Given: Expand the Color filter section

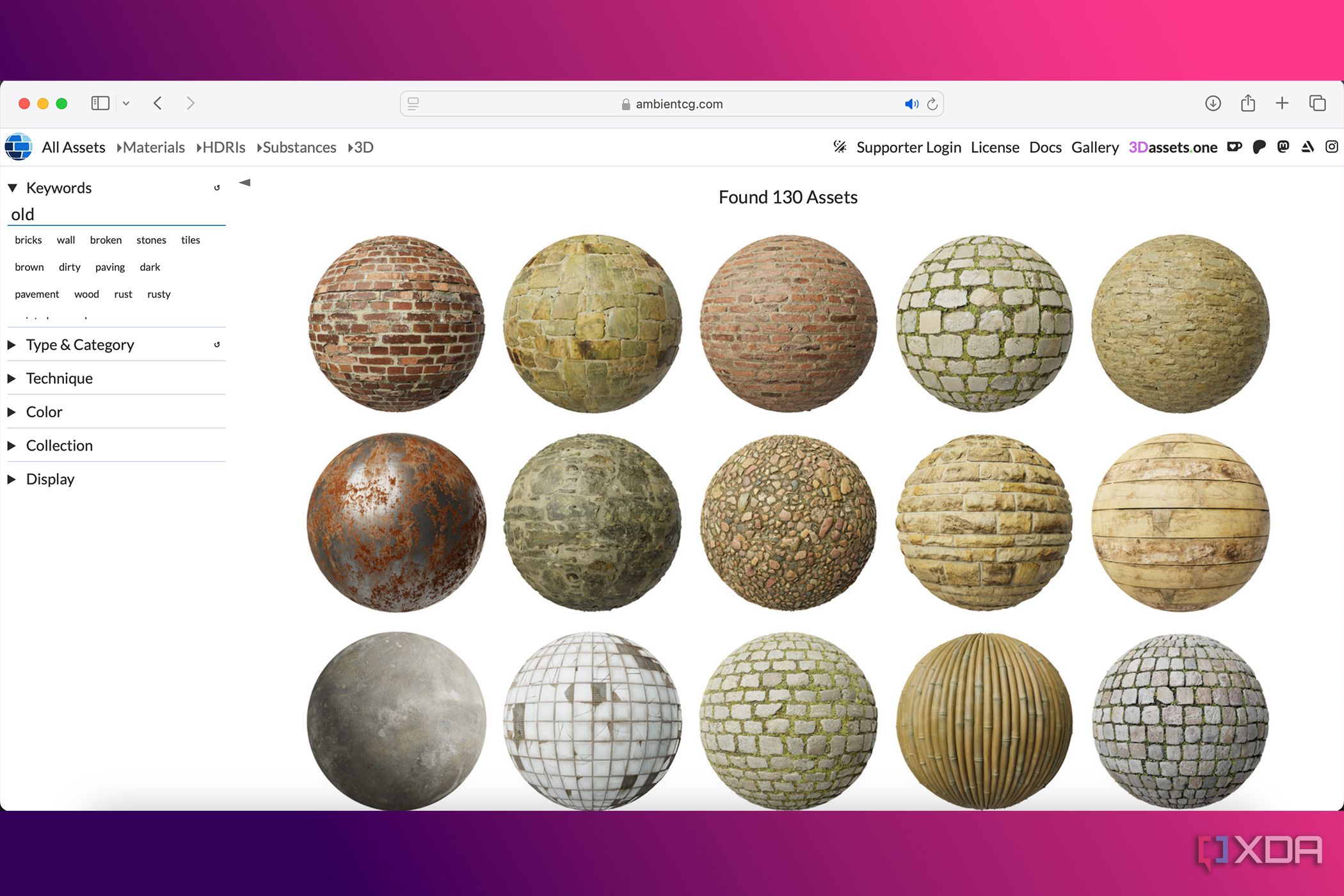Looking at the screenshot, I should click(44, 412).
